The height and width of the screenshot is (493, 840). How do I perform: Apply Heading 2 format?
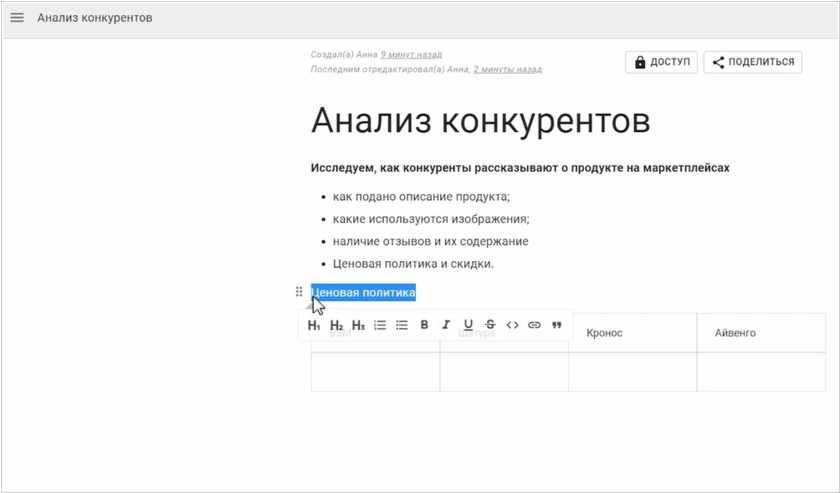[336, 325]
